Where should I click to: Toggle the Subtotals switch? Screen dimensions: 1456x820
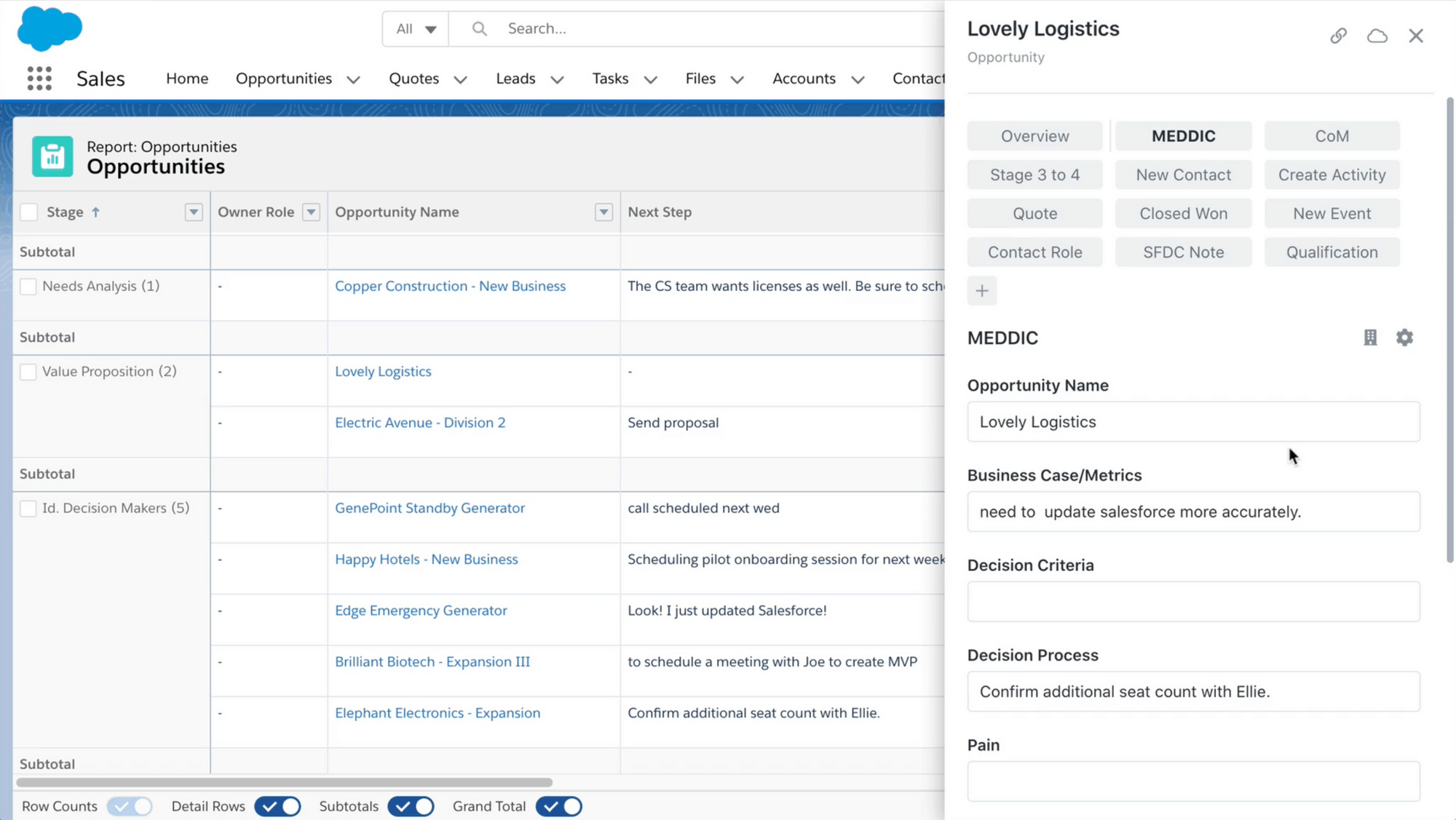click(x=411, y=806)
